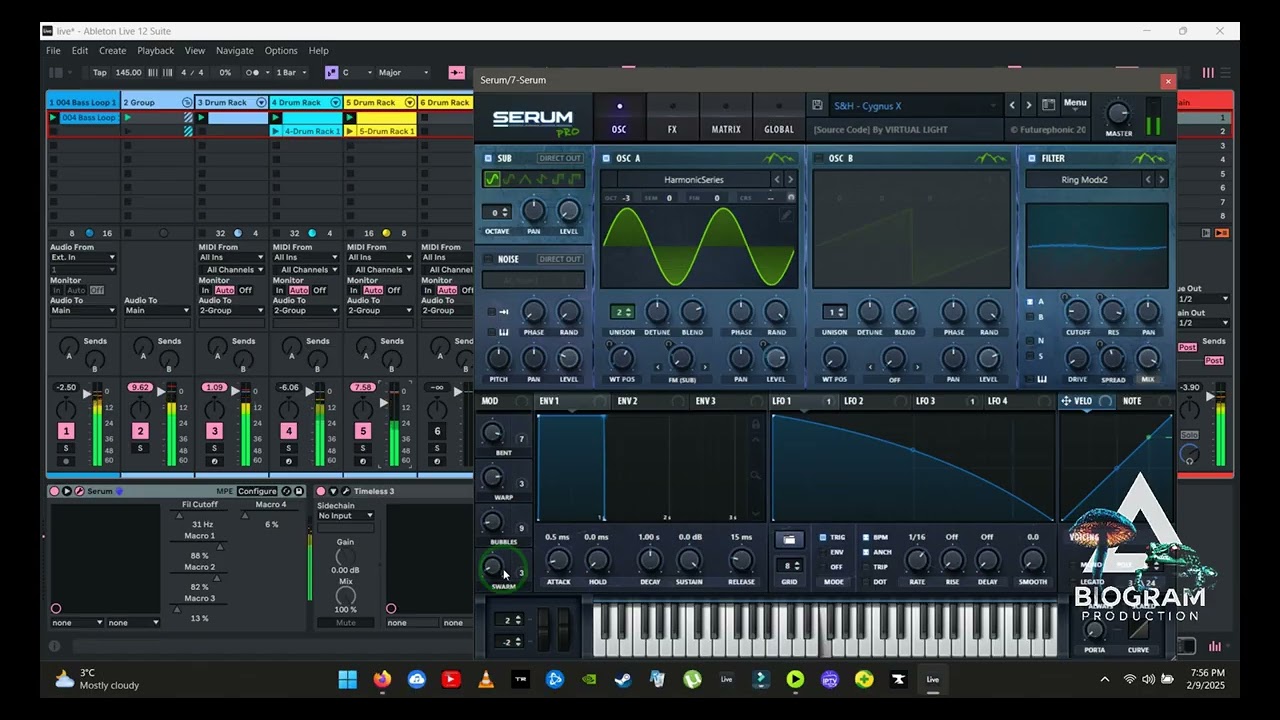Toggle filter routing for oscillator B

[1029, 317]
